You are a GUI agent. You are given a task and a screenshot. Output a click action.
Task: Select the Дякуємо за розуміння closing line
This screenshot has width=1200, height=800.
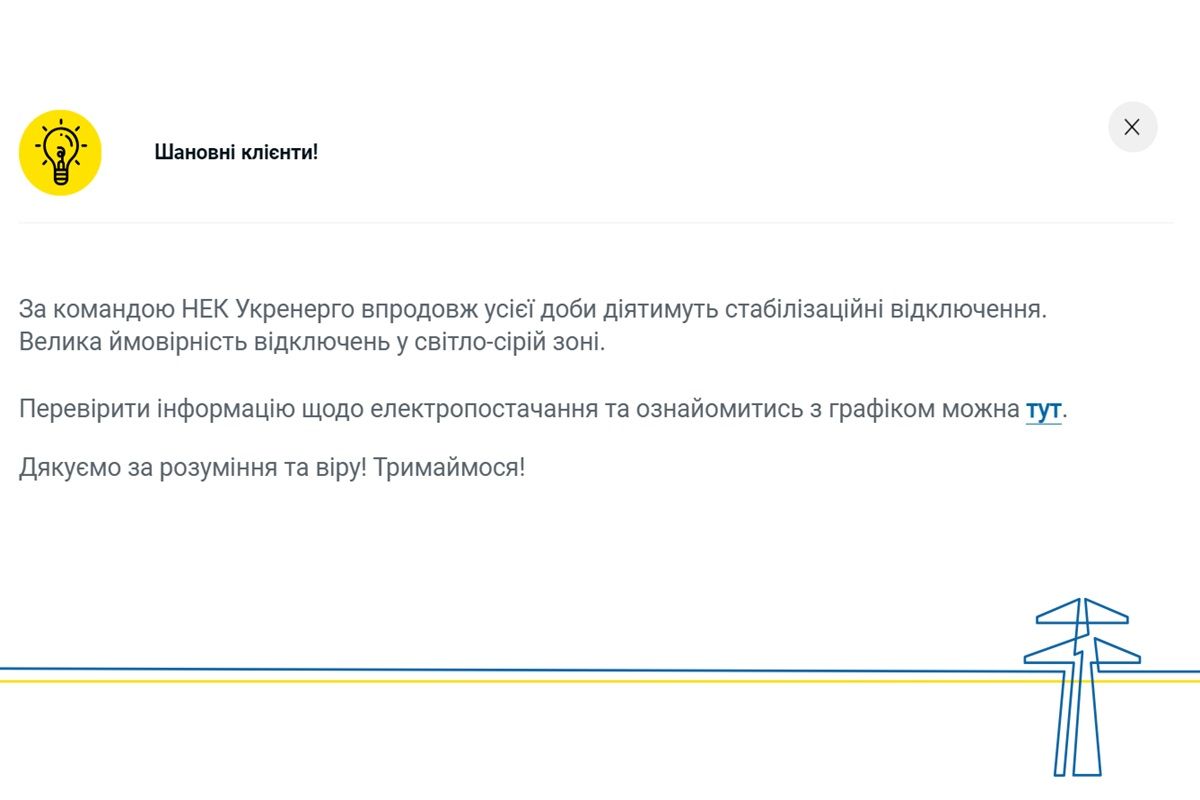[270, 465]
